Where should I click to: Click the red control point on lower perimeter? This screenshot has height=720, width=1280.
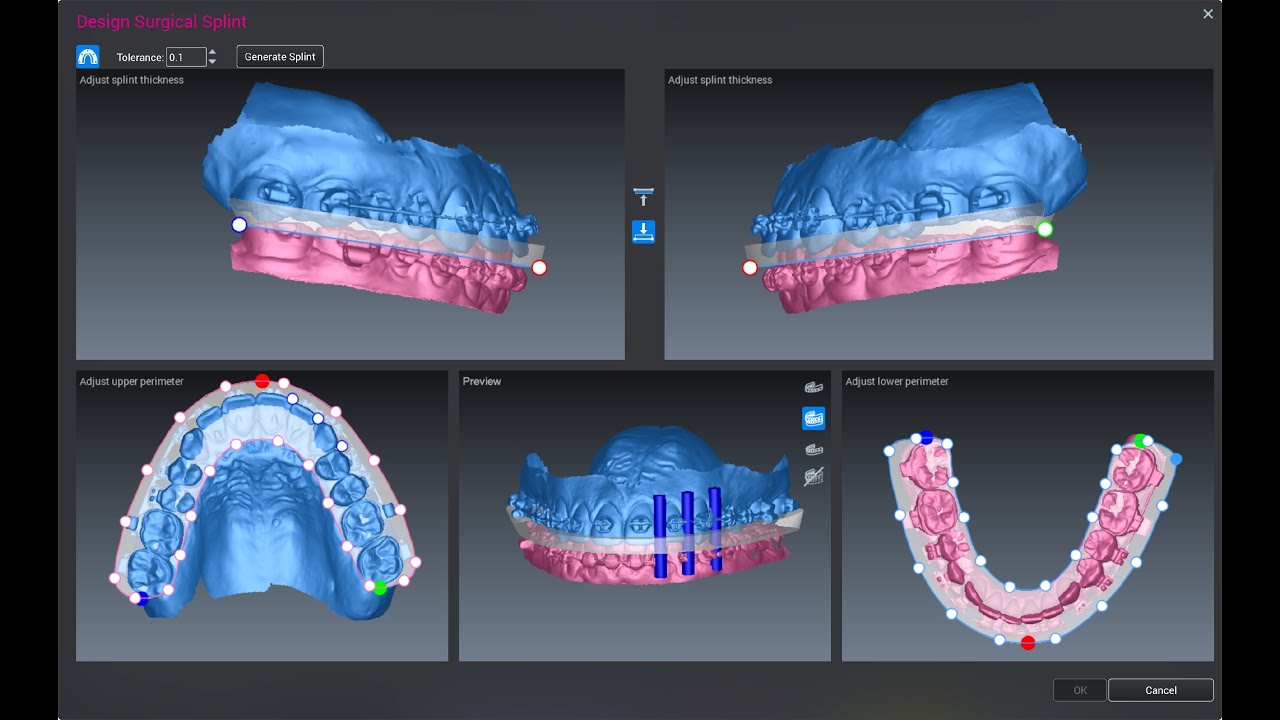point(1028,643)
